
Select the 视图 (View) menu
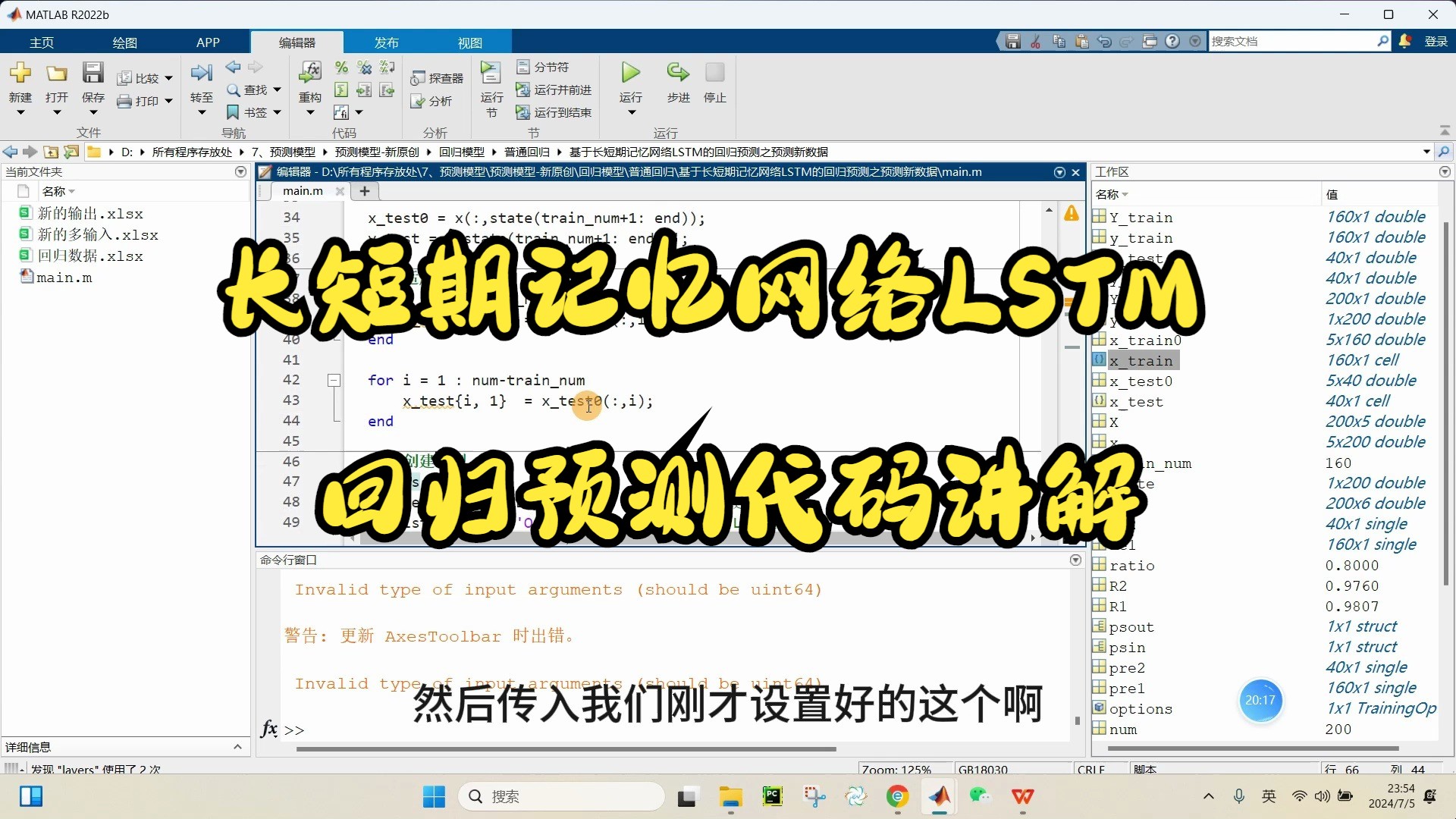pos(469,42)
